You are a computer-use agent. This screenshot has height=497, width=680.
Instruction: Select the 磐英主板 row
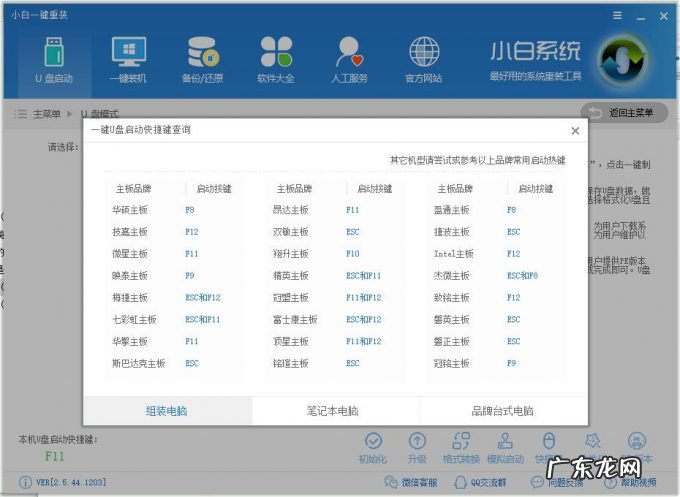pos(496,320)
